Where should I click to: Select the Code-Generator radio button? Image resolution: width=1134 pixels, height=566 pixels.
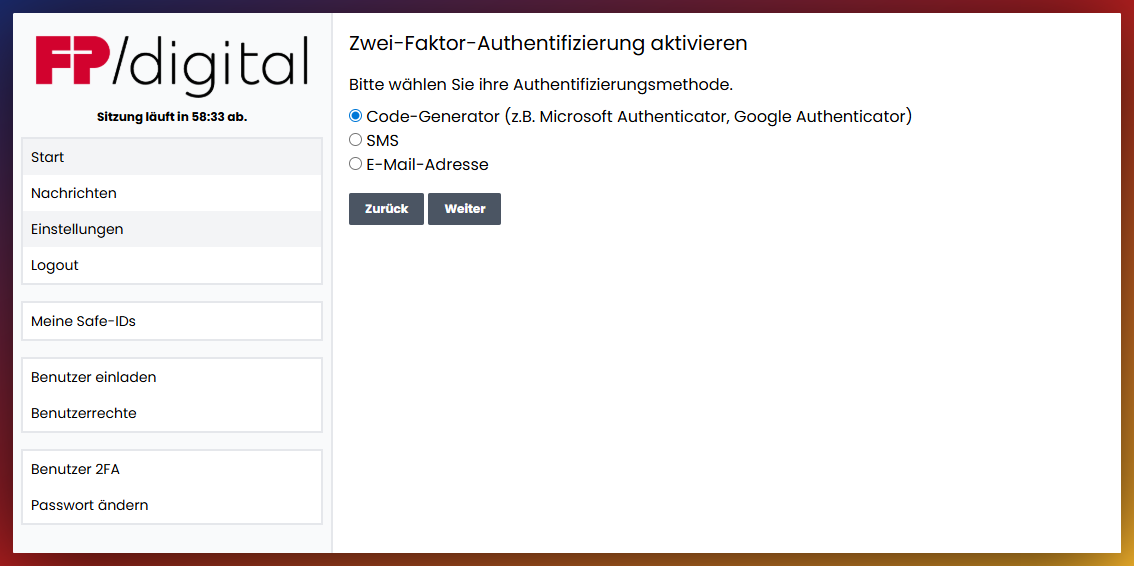pyautogui.click(x=355, y=116)
